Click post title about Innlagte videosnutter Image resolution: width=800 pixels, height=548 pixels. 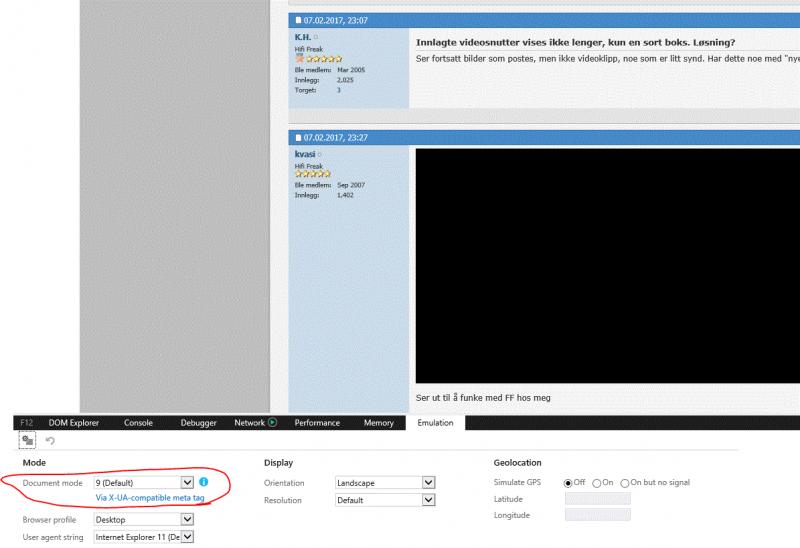click(x=576, y=42)
